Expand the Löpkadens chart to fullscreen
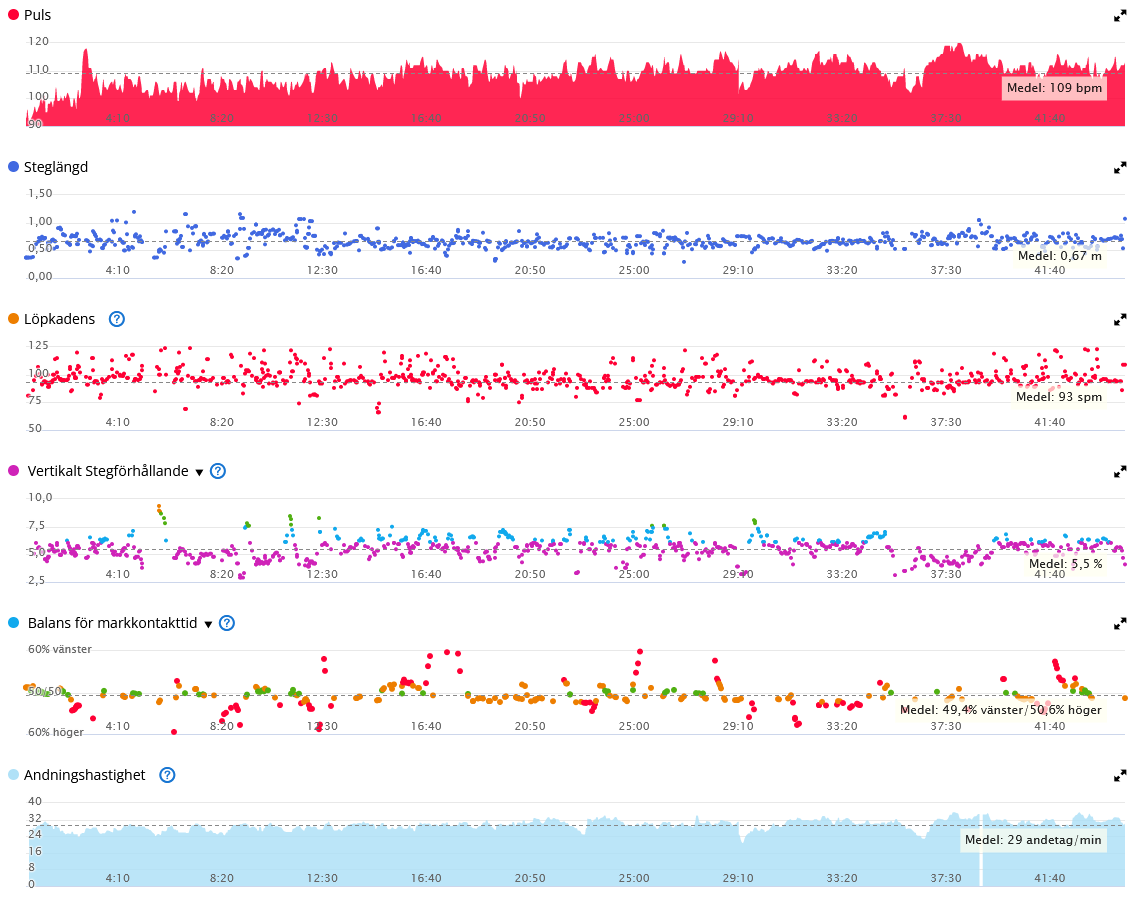1138x899 pixels. click(x=1120, y=319)
